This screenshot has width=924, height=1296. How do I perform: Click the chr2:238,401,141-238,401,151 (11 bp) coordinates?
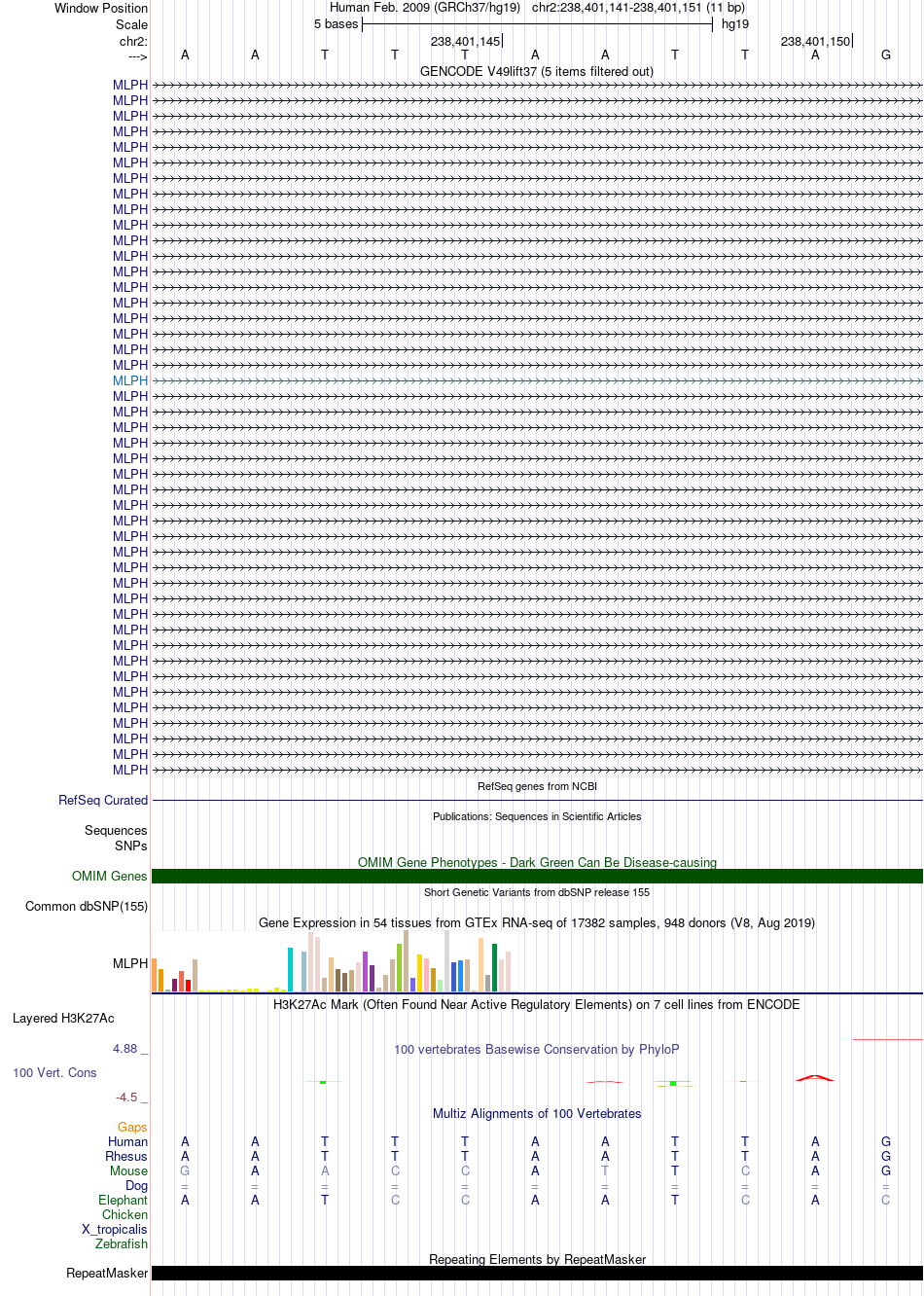click(x=638, y=8)
